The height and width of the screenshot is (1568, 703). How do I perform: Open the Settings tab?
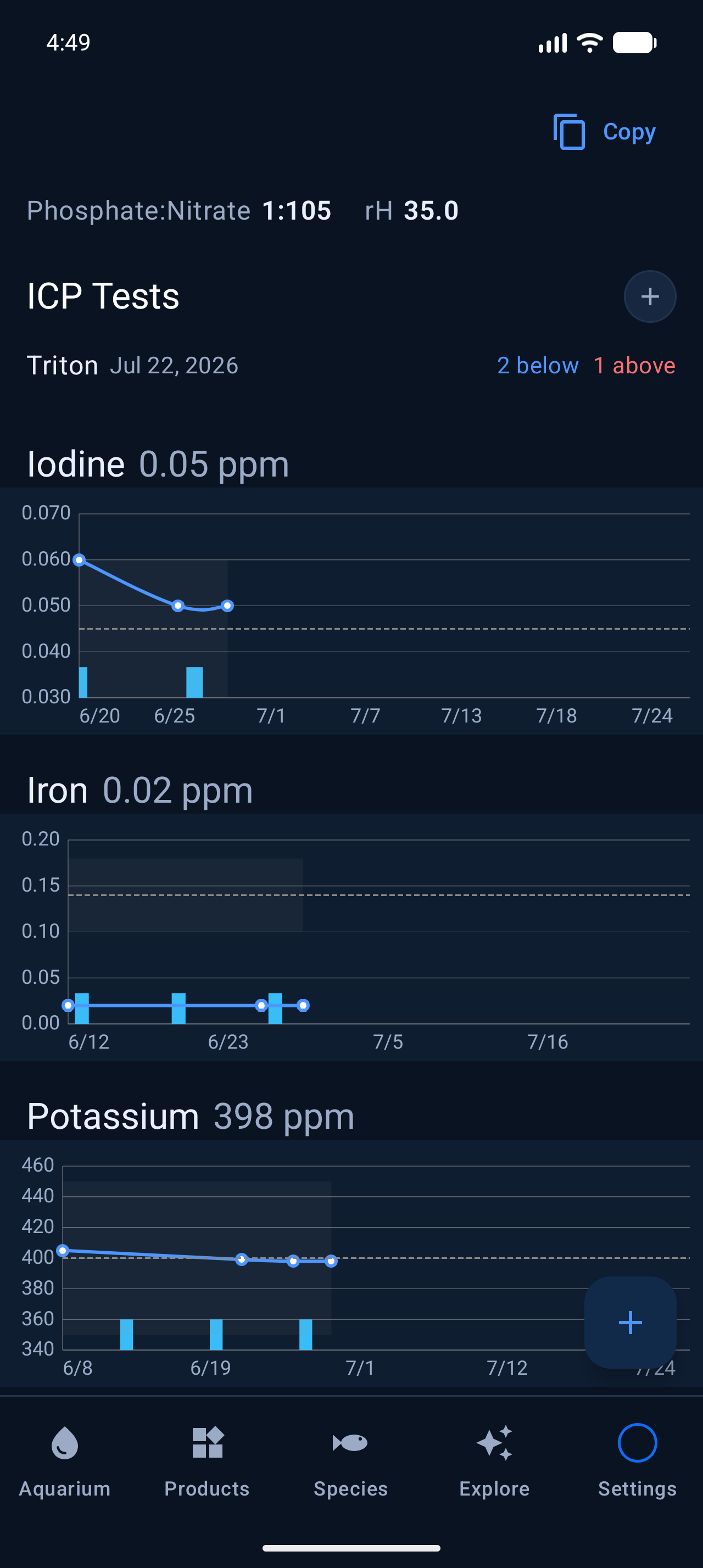[x=637, y=1461]
